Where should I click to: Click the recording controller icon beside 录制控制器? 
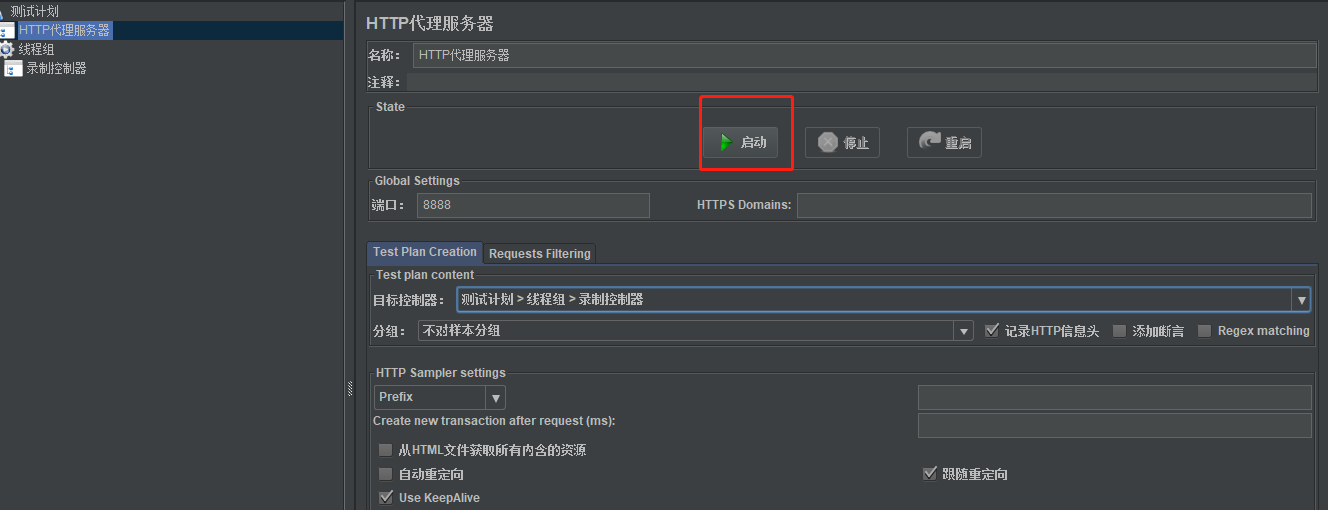click(14, 69)
